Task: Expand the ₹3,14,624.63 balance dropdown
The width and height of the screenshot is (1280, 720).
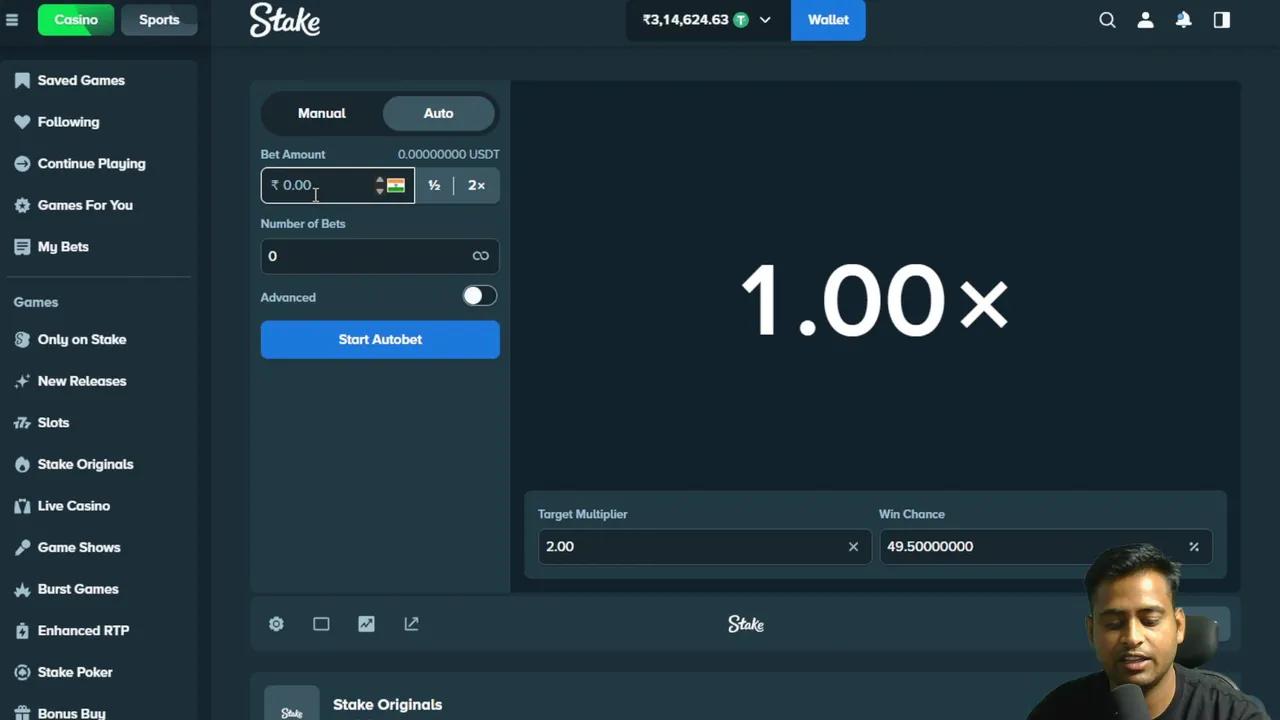Action: point(707,20)
